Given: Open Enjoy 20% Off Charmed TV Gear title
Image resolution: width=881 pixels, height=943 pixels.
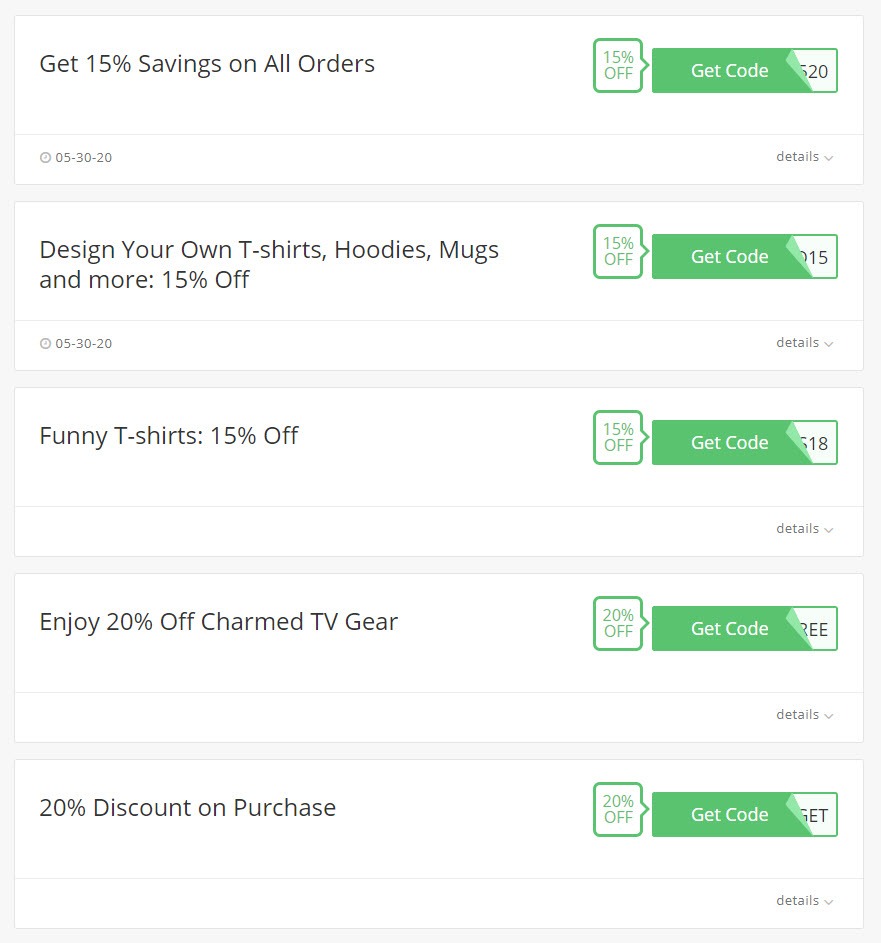Looking at the screenshot, I should click(x=218, y=622).
